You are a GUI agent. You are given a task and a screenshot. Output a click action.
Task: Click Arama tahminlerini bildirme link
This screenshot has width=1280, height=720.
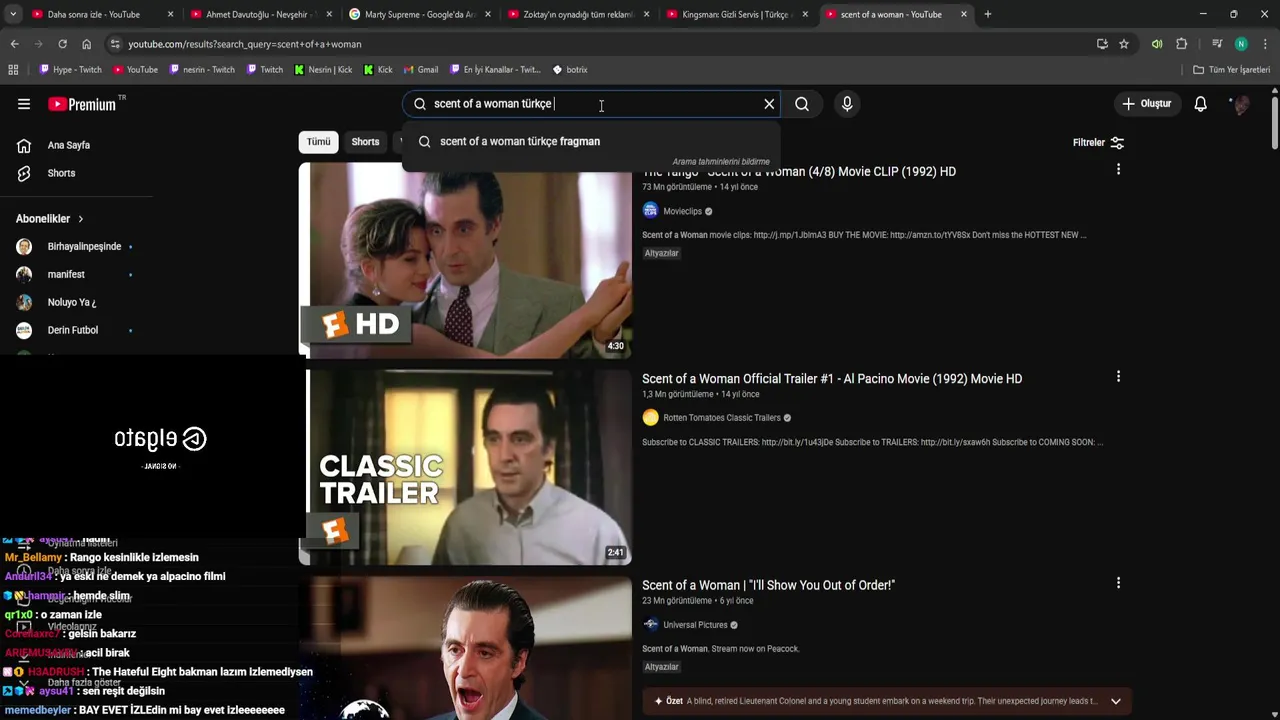pyautogui.click(x=721, y=162)
